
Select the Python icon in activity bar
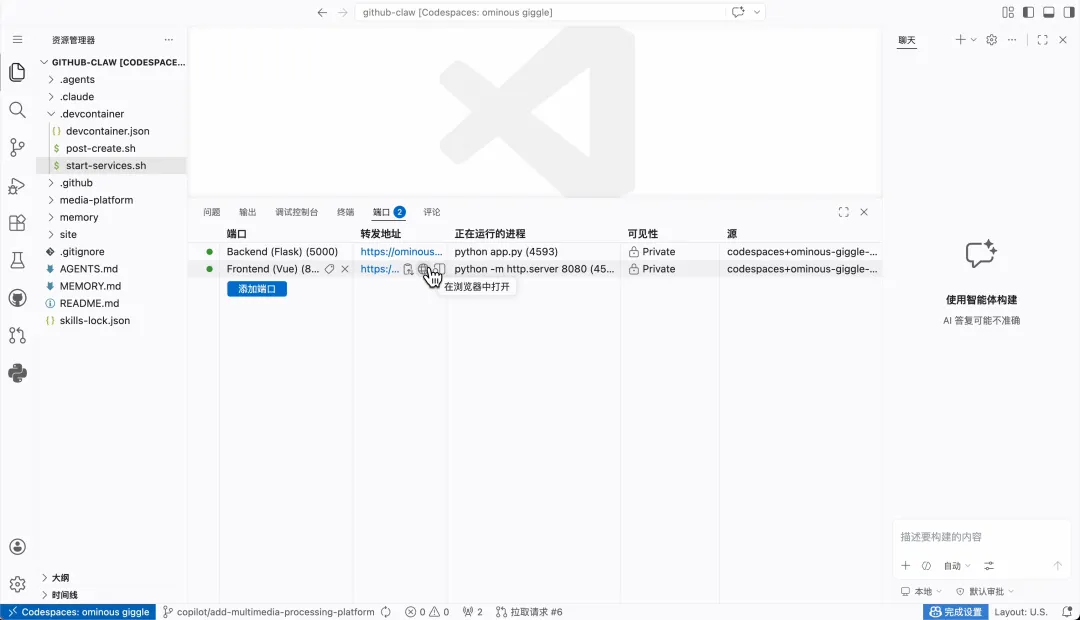click(16, 372)
